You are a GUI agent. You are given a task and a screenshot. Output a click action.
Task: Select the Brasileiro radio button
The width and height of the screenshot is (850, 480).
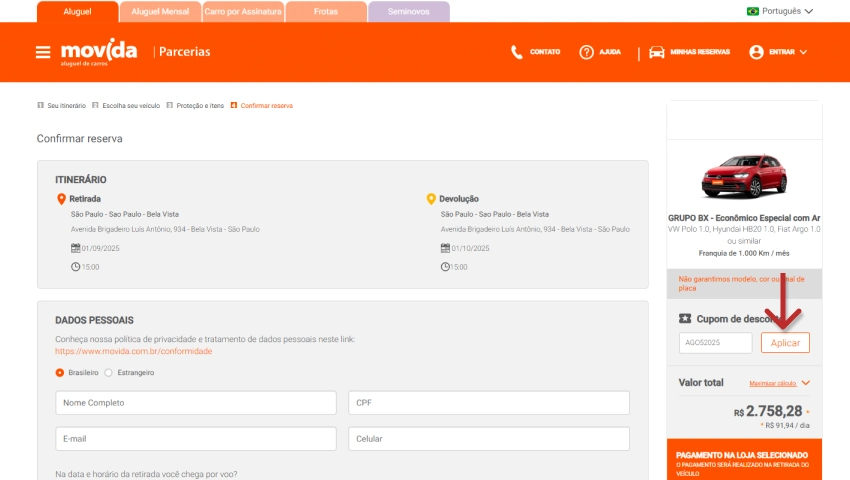[60, 373]
